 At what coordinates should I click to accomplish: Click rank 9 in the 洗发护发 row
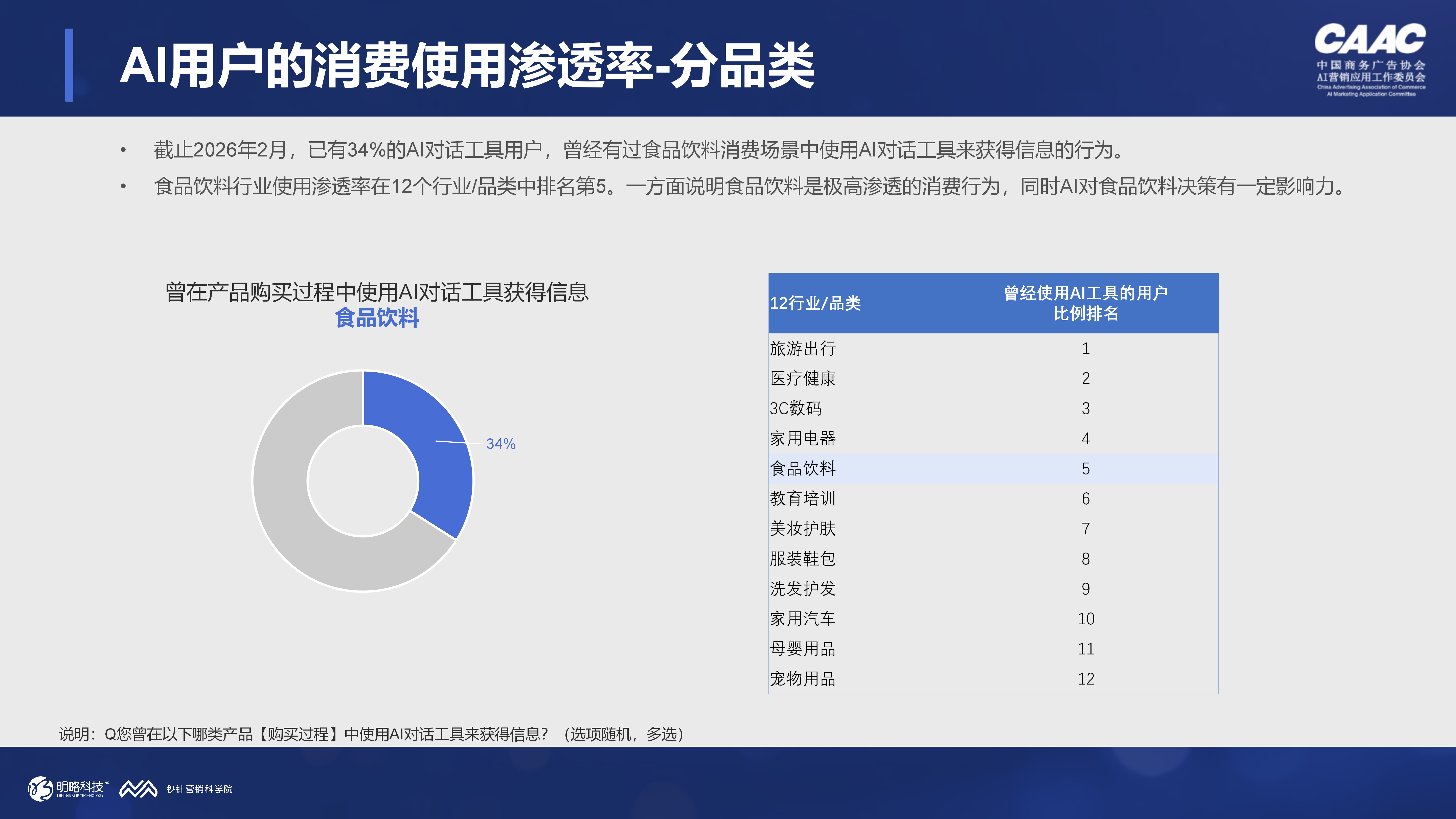pyautogui.click(x=1086, y=588)
